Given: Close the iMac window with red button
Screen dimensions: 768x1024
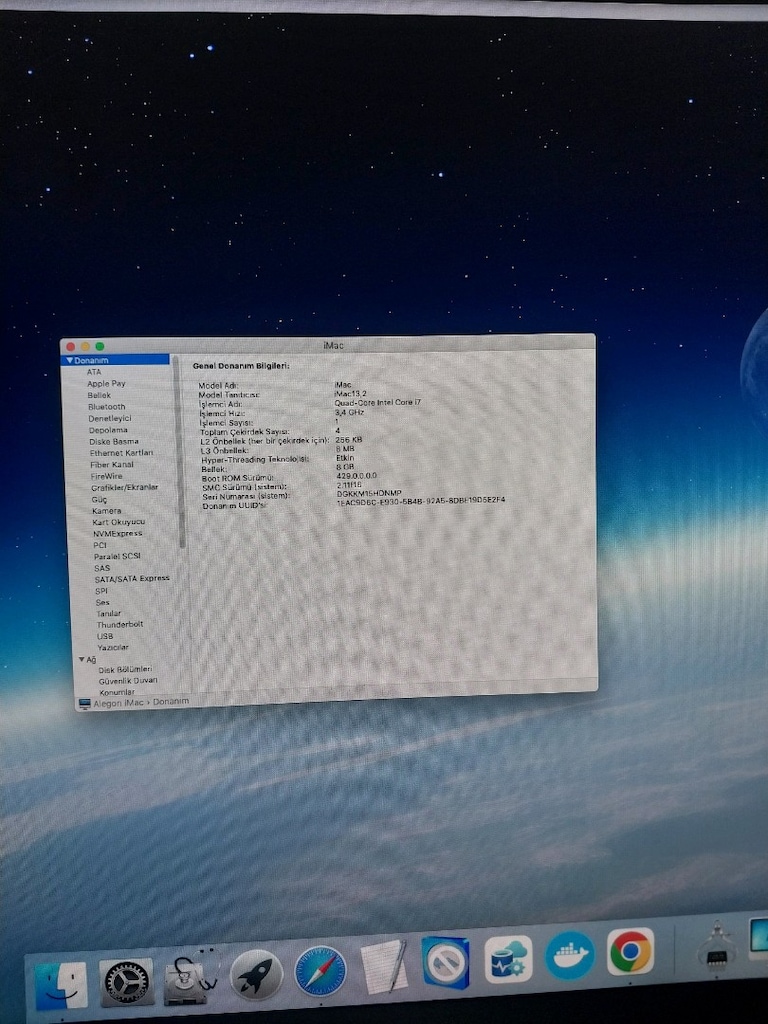Looking at the screenshot, I should tap(71, 347).
